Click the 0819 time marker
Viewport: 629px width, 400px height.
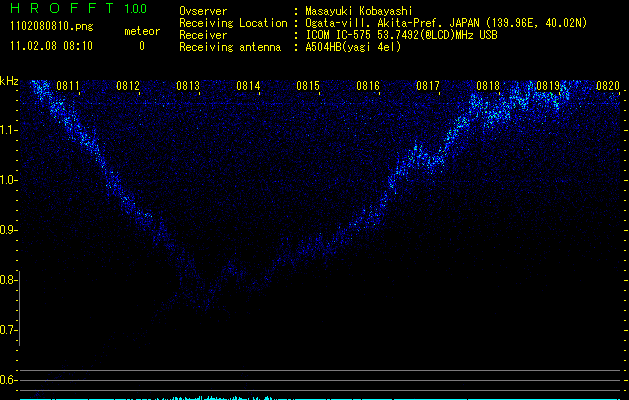(x=548, y=86)
